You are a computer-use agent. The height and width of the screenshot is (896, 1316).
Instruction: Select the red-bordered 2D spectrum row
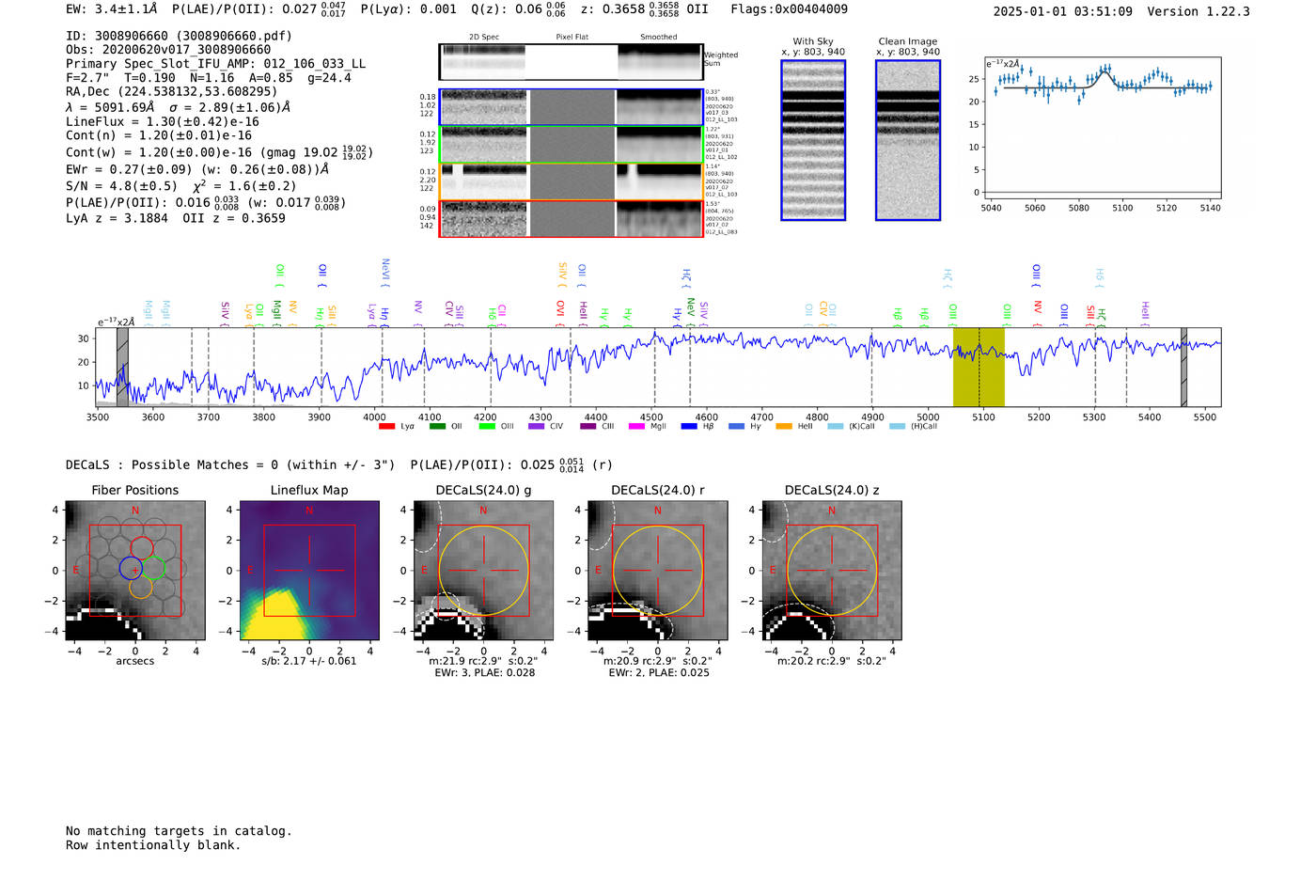(x=571, y=218)
